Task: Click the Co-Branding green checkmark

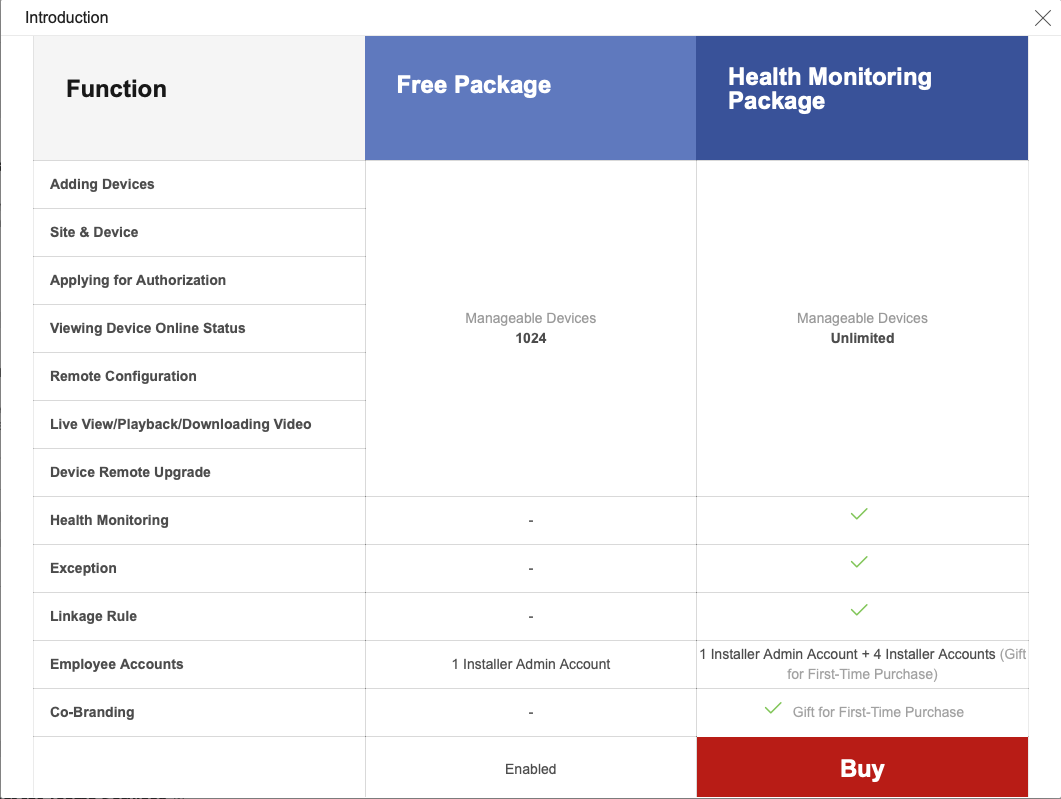Action: pos(773,708)
